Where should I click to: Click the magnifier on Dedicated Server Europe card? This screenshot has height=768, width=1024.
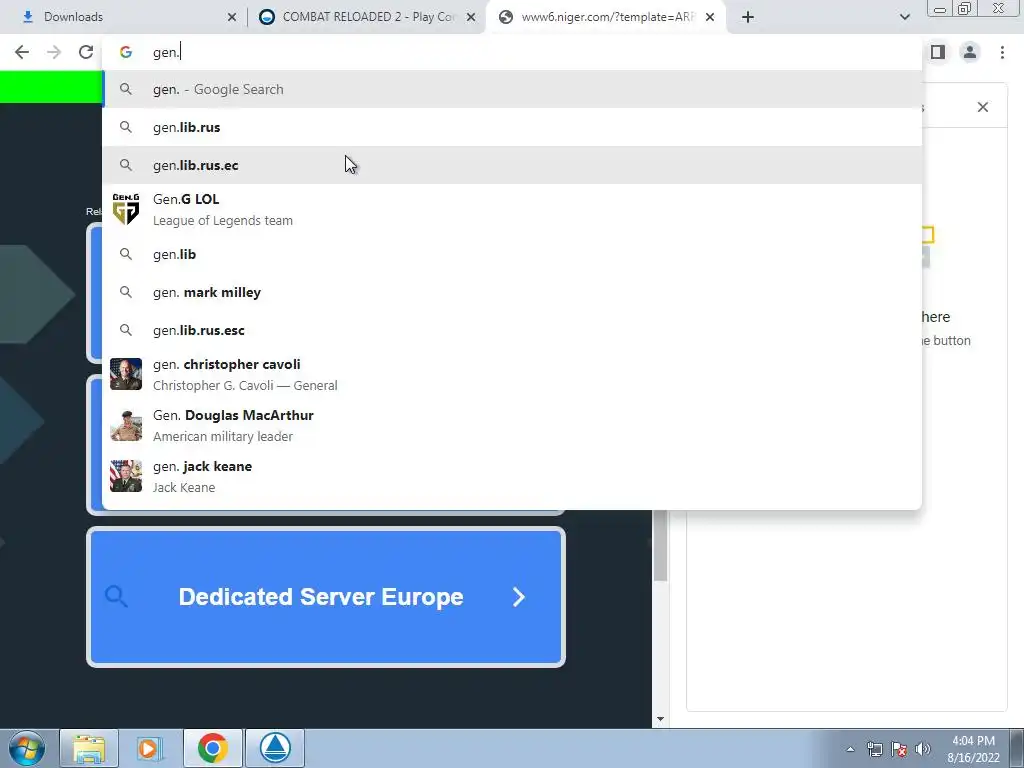click(116, 596)
